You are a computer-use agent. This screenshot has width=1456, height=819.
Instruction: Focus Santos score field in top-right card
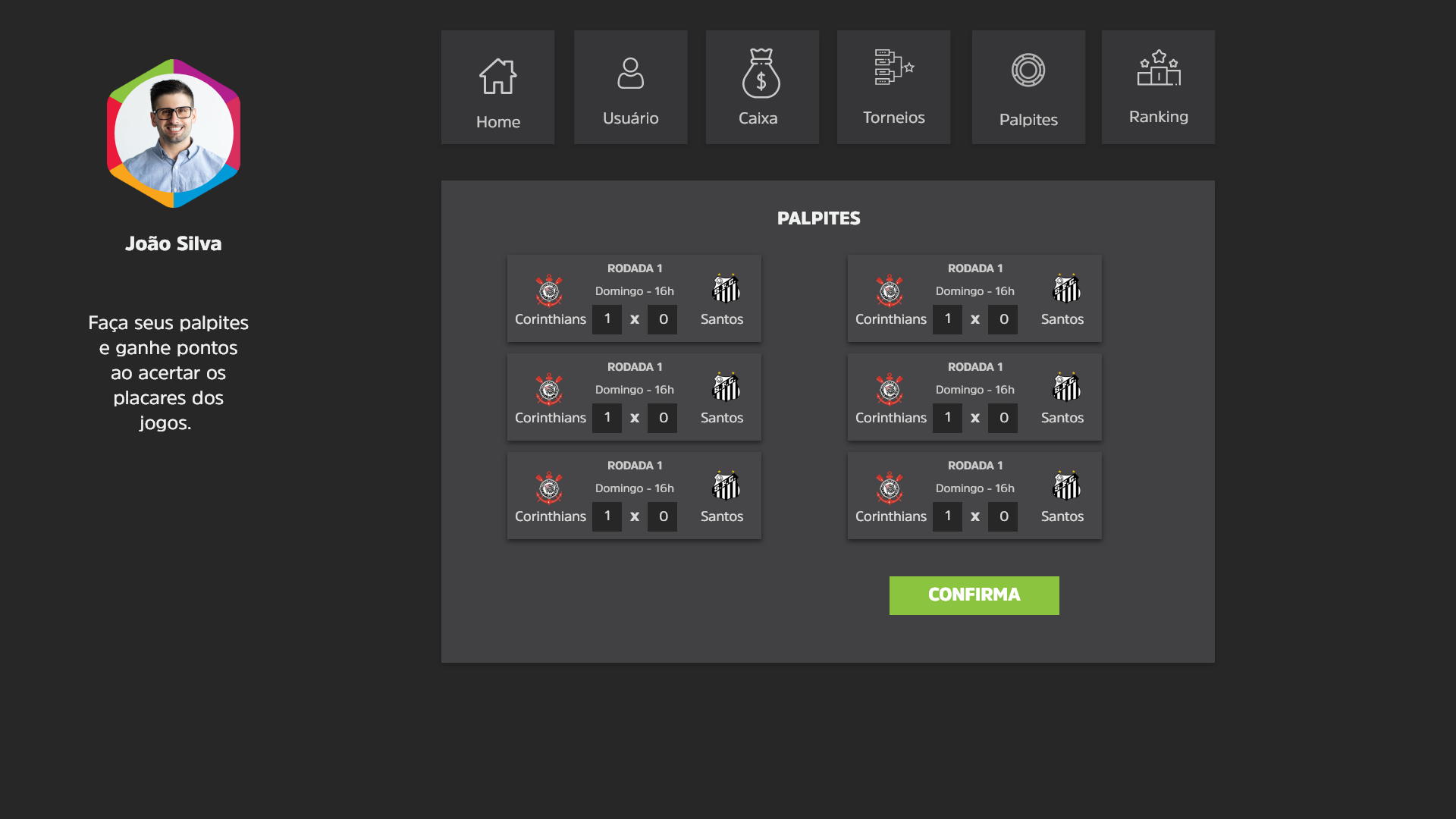pos(1003,319)
